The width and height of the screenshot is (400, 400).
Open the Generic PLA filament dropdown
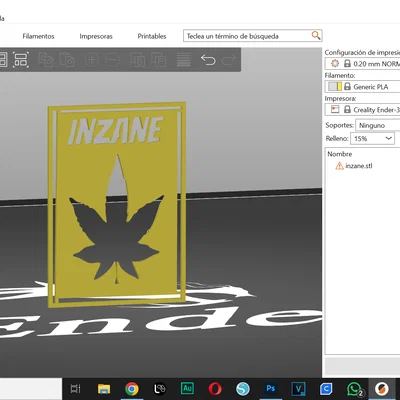pyautogui.click(x=362, y=86)
